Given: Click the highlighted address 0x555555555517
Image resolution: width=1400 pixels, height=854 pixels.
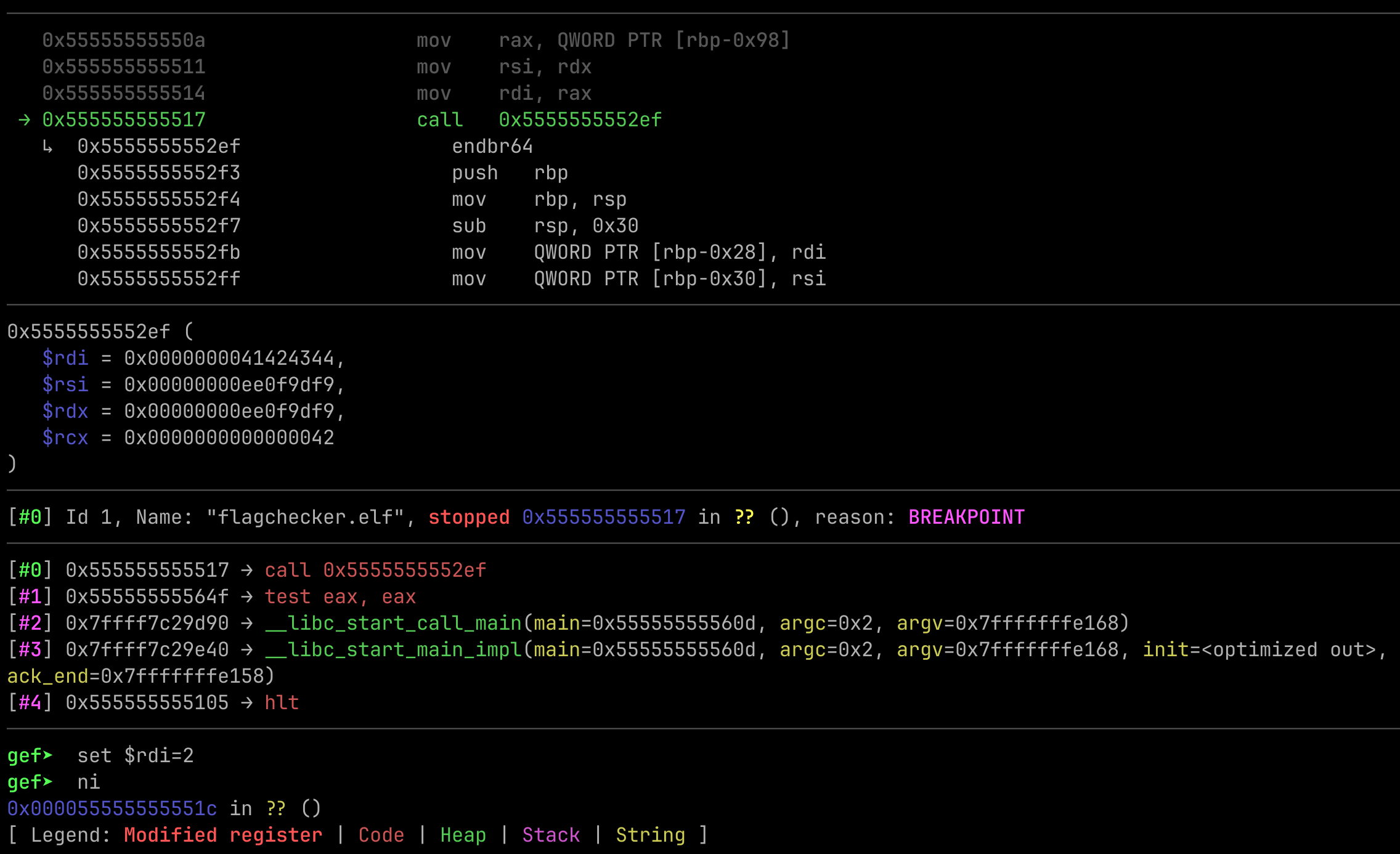Looking at the screenshot, I should (124, 120).
